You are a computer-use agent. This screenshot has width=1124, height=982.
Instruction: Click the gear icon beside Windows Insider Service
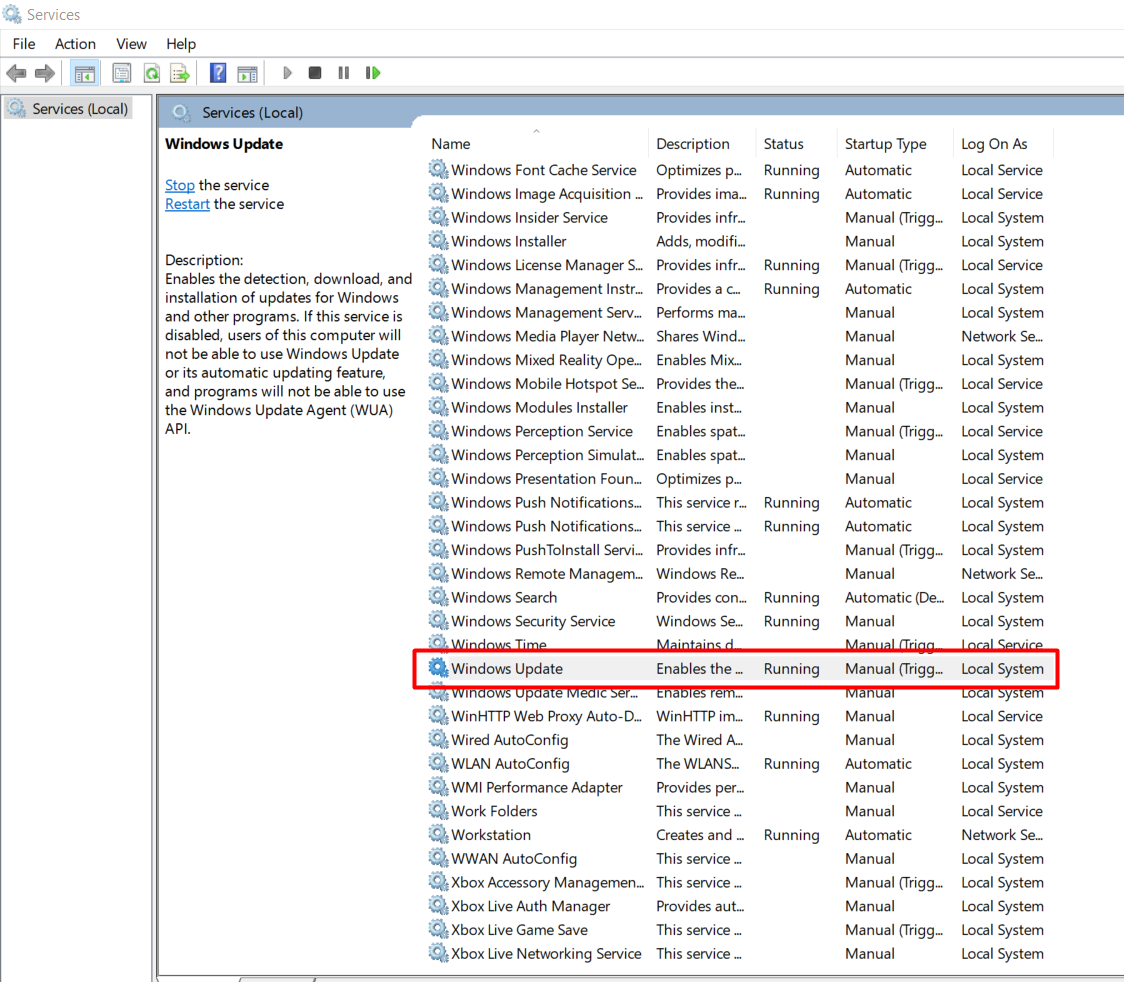click(x=438, y=217)
